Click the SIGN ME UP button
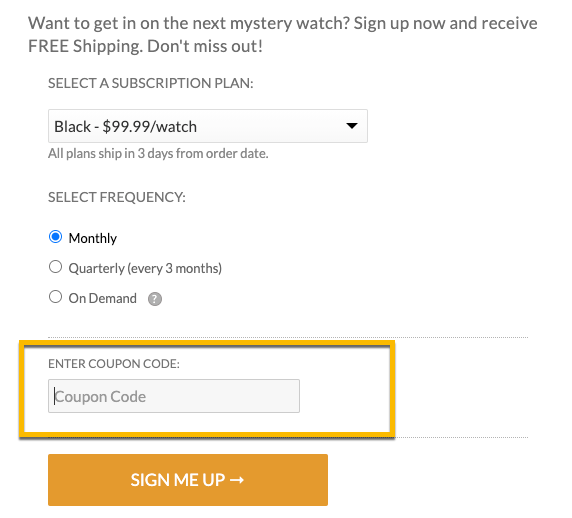Viewport: 572px width, 518px height. 188,480
